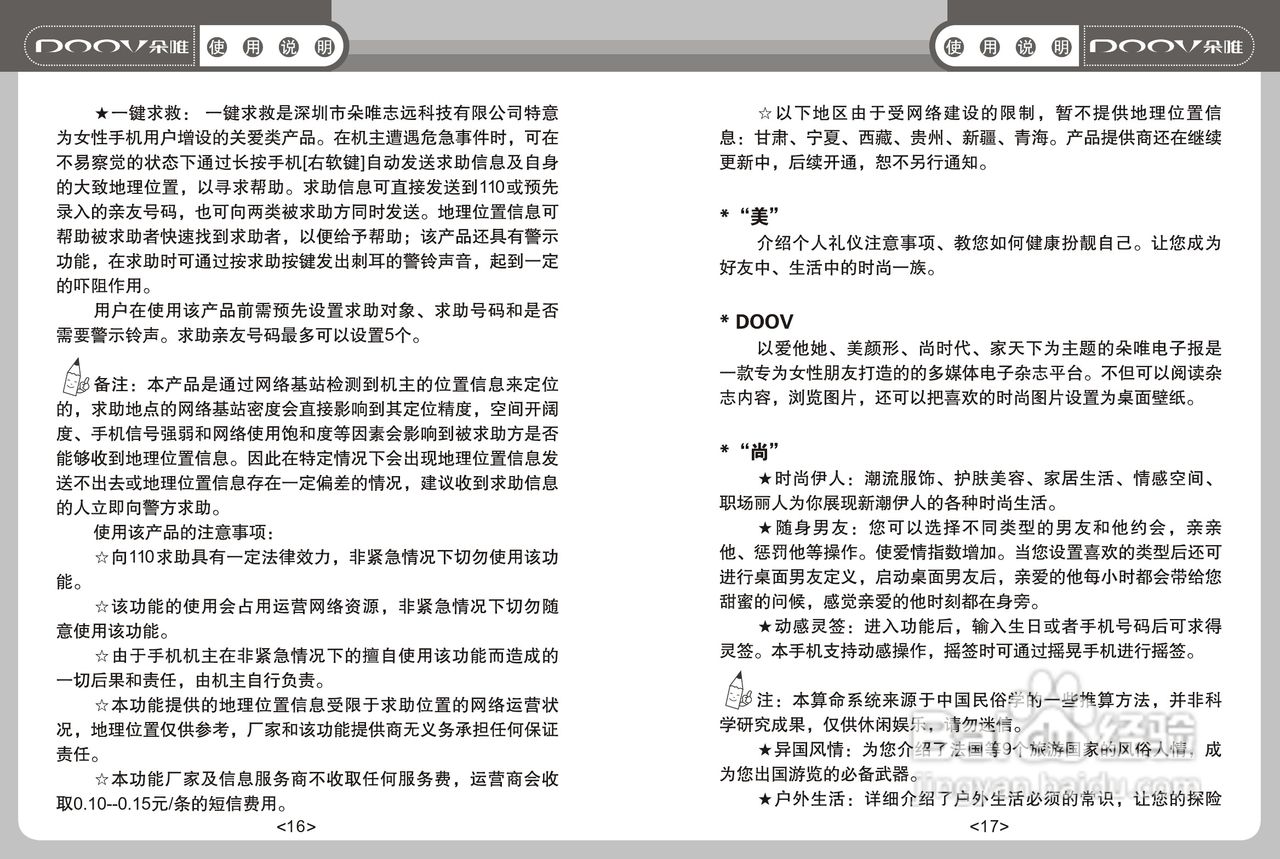Click the line starting 以爱他她、美颜形、尚时代
The width and height of the screenshot is (1280, 859).
[x=989, y=348]
